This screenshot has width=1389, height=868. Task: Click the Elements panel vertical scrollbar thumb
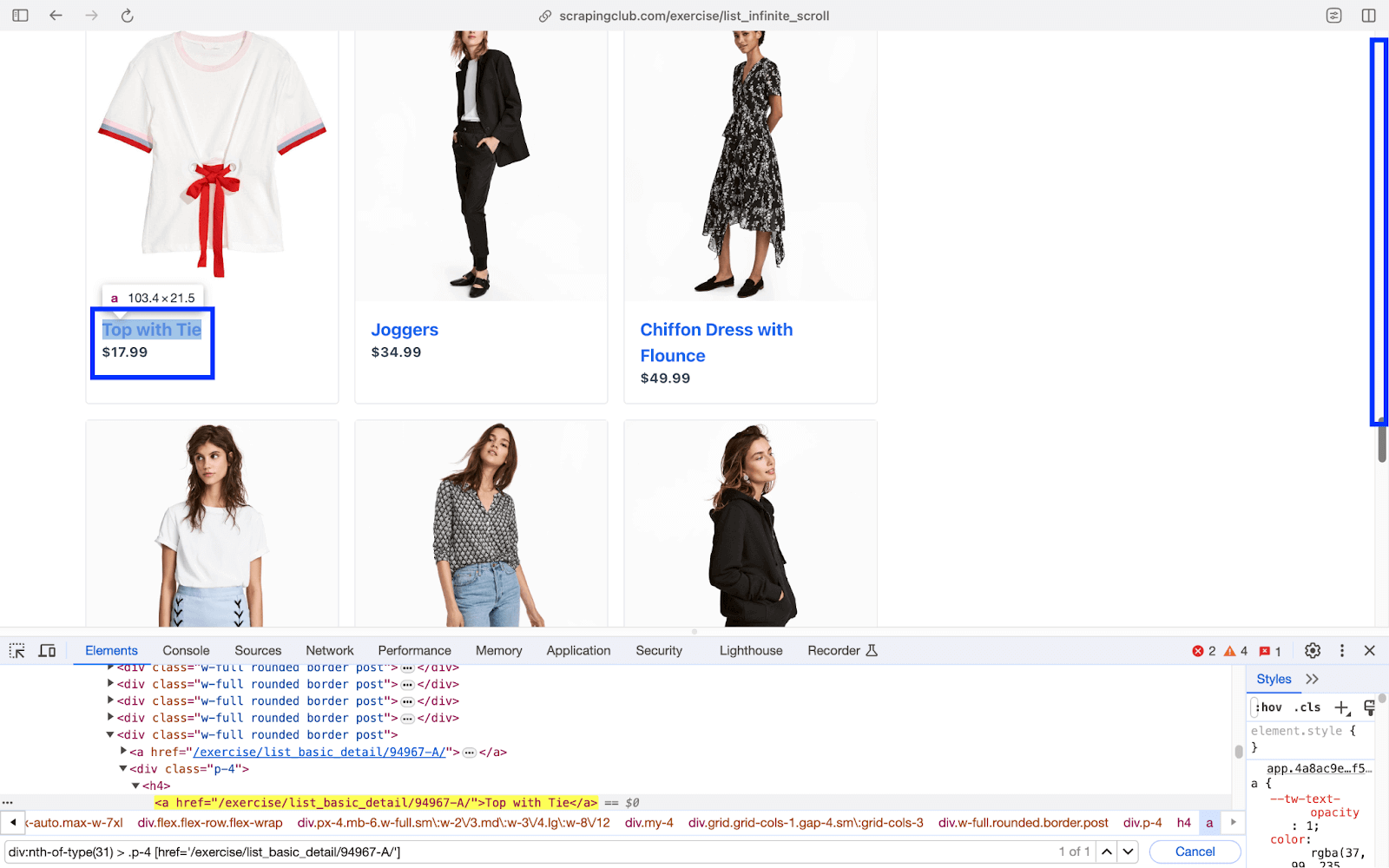click(x=1239, y=752)
